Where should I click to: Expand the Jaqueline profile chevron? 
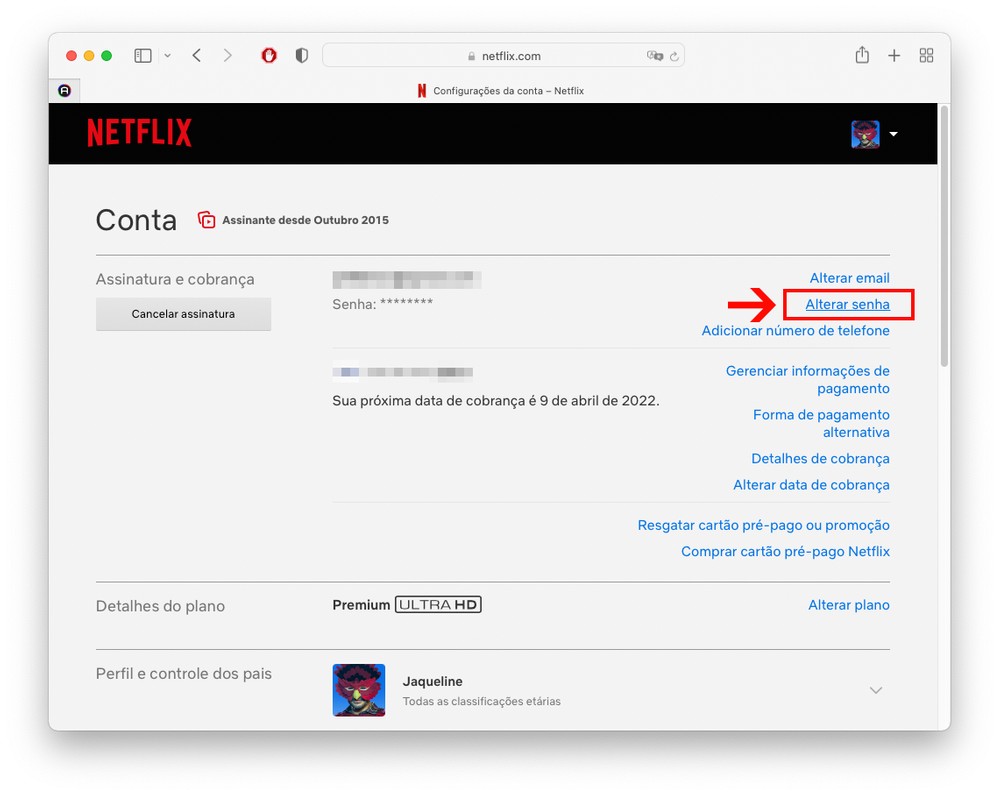876,690
